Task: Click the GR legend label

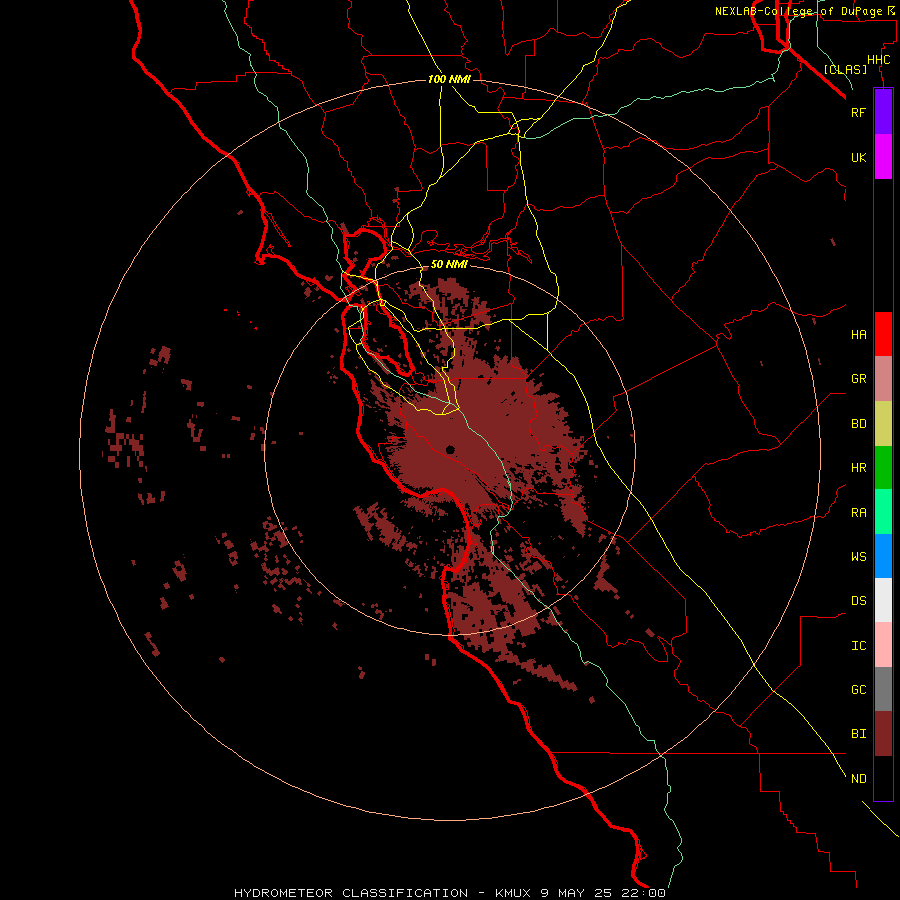Action: [858, 379]
